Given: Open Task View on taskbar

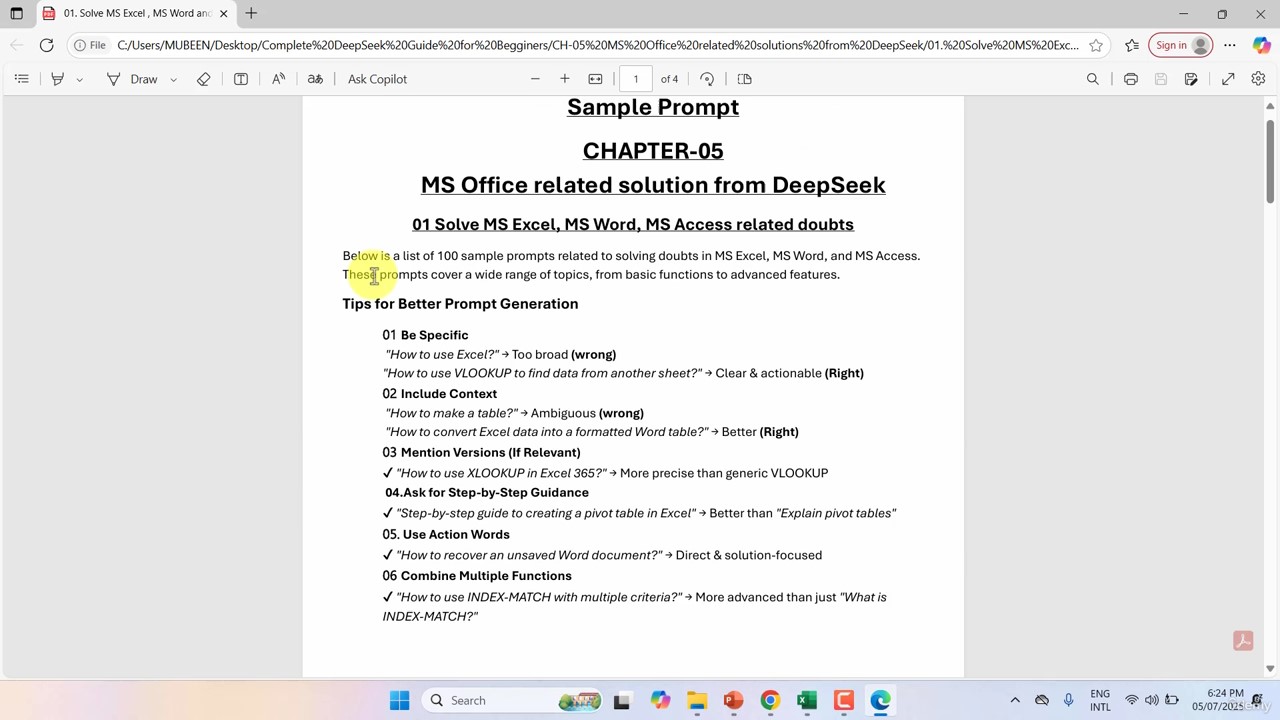Looking at the screenshot, I should pyautogui.click(x=621, y=701).
